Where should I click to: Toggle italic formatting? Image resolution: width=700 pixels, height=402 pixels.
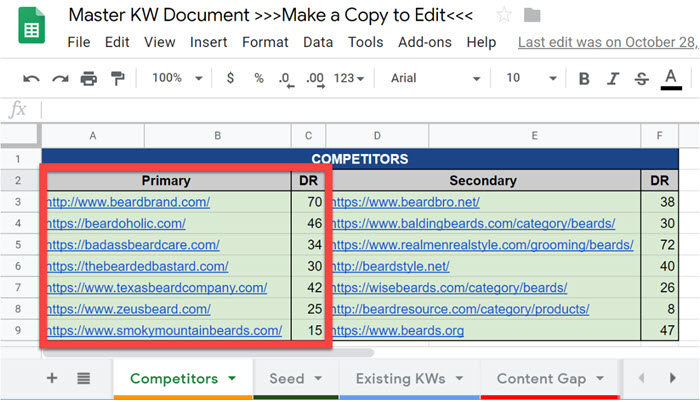pos(613,79)
